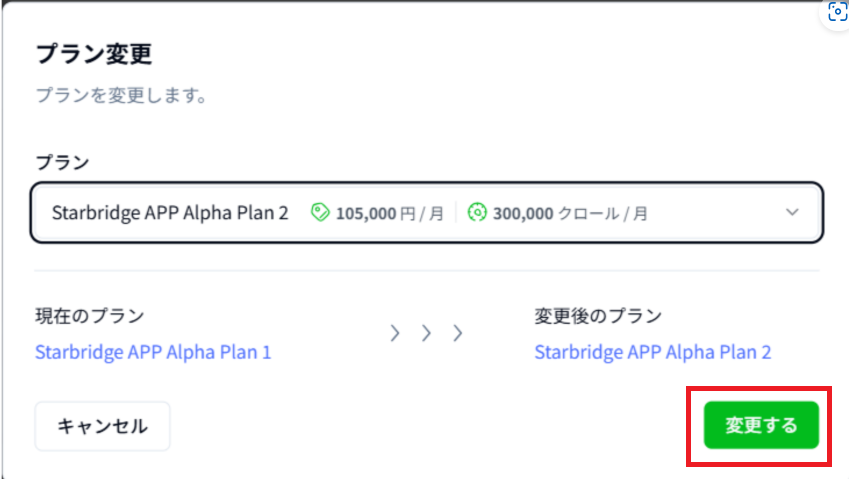Click the image search icon in top-right corner
849x479 pixels.
pos(835,13)
